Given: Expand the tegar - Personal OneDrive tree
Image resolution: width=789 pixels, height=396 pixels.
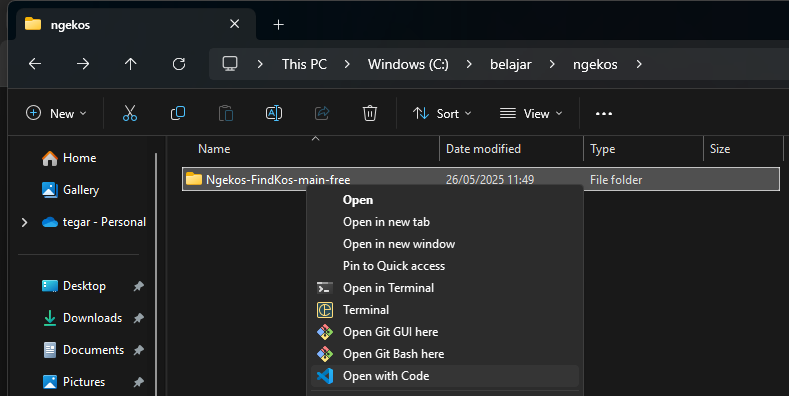Looking at the screenshot, I should click(24, 222).
